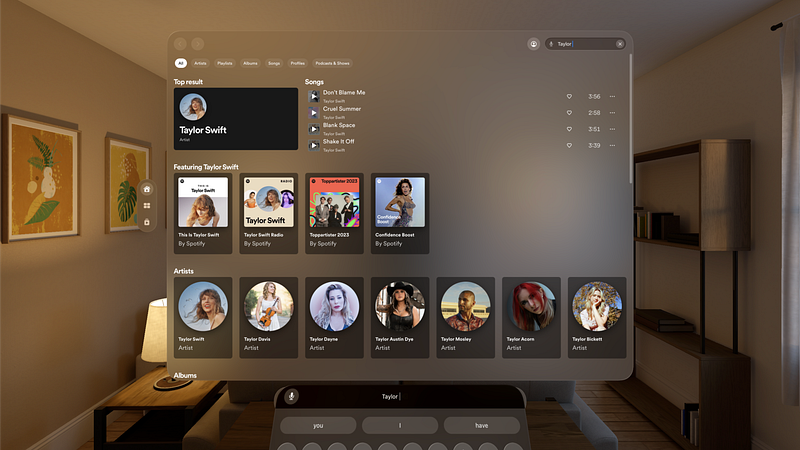Click the Don't Blame Me song title
800x450 pixels.
[x=344, y=93]
